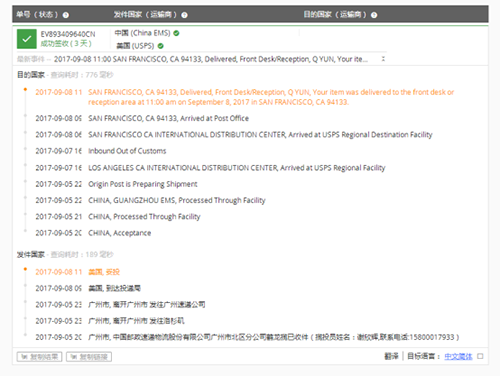This screenshot has height=376, width=500.
Task: Toggle the translation checkbox beside 中文简体
Action: click(480, 356)
